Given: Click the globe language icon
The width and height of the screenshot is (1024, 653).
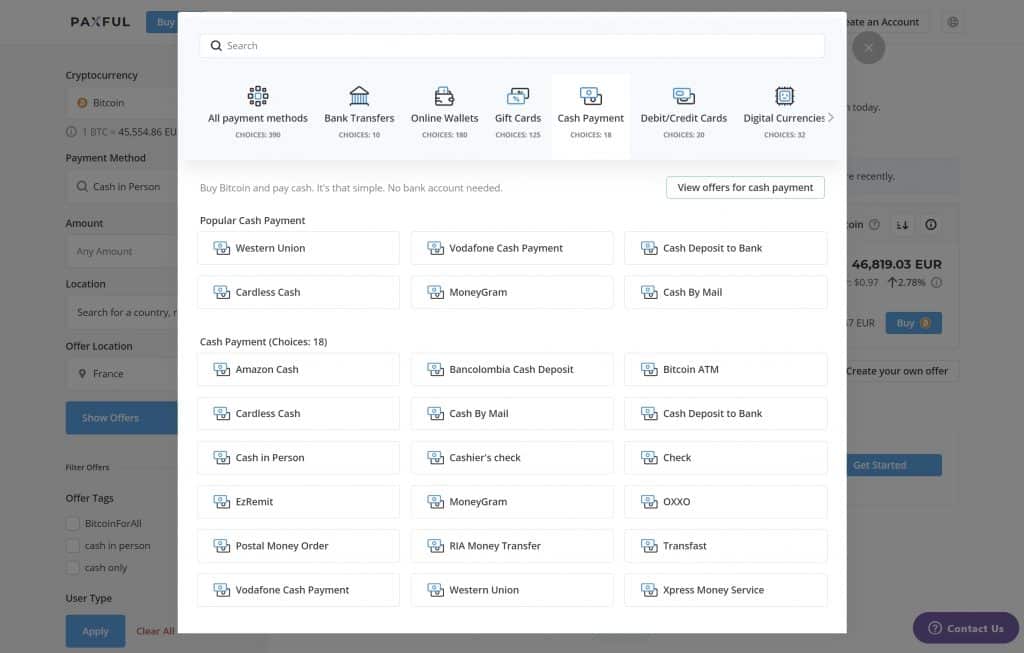Looking at the screenshot, I should click(952, 22).
